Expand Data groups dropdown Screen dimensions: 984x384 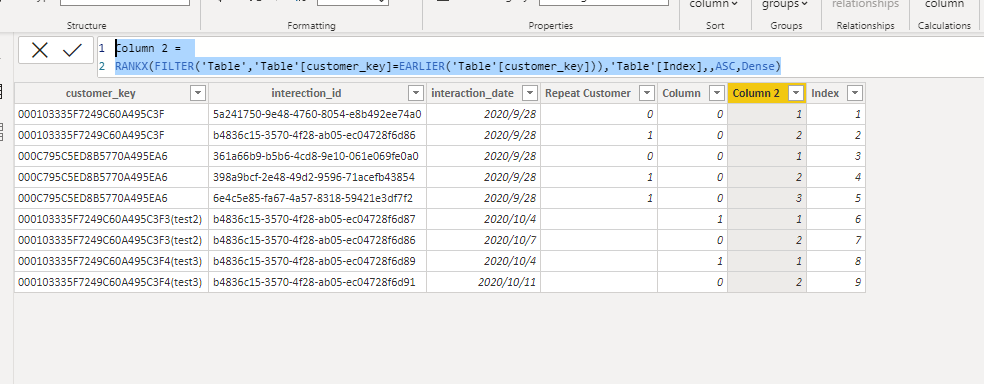point(784,5)
